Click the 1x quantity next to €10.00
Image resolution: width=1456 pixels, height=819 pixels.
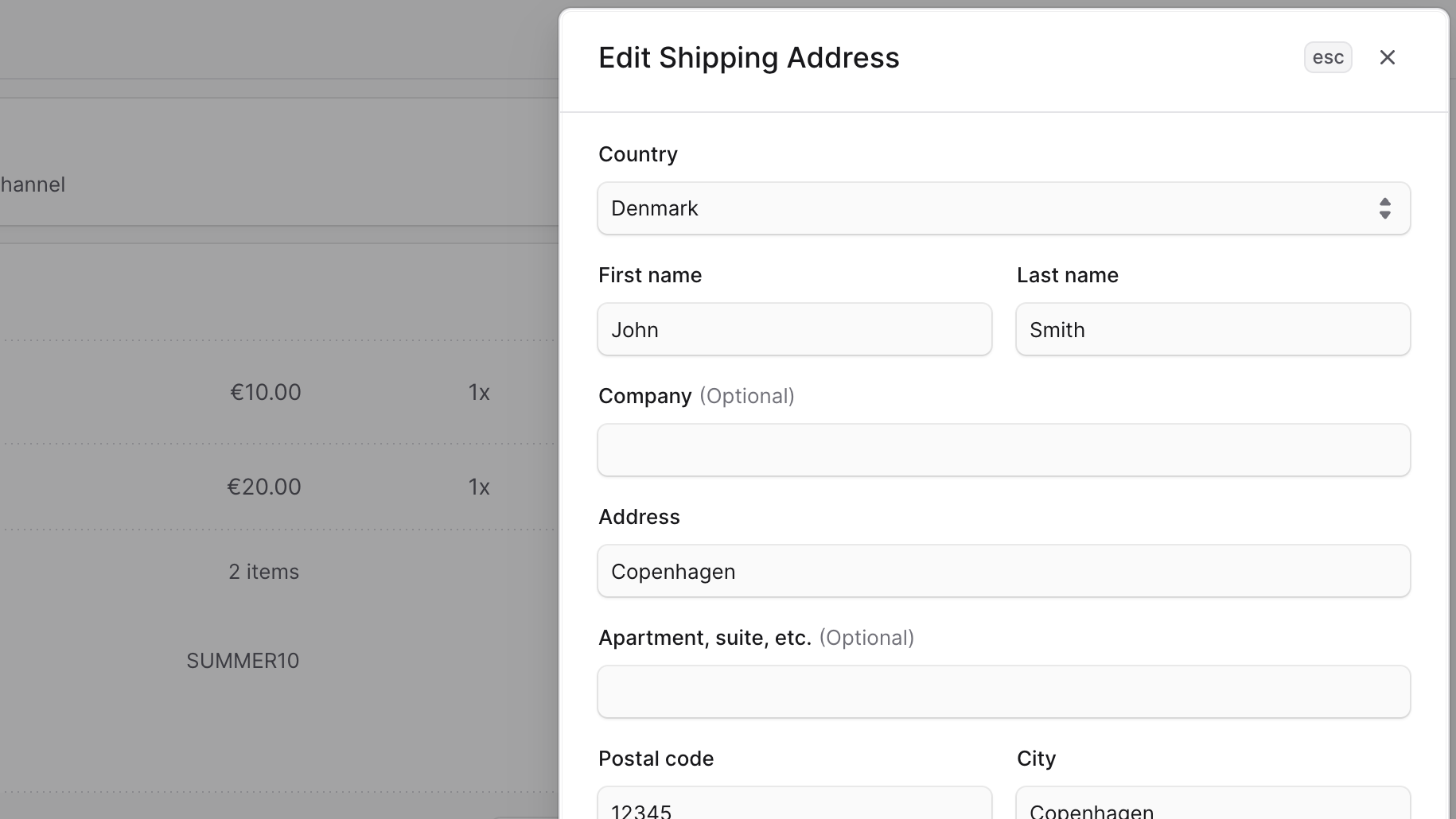pos(480,391)
